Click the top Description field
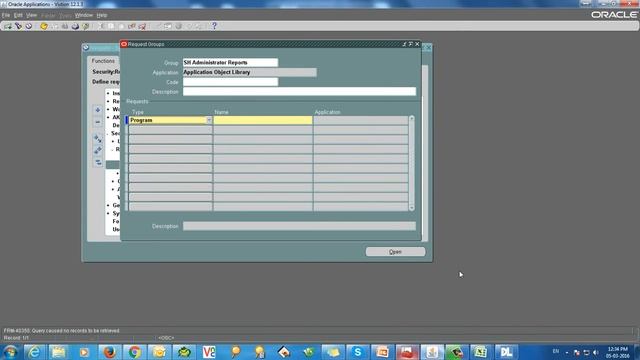 pyautogui.click(x=299, y=92)
